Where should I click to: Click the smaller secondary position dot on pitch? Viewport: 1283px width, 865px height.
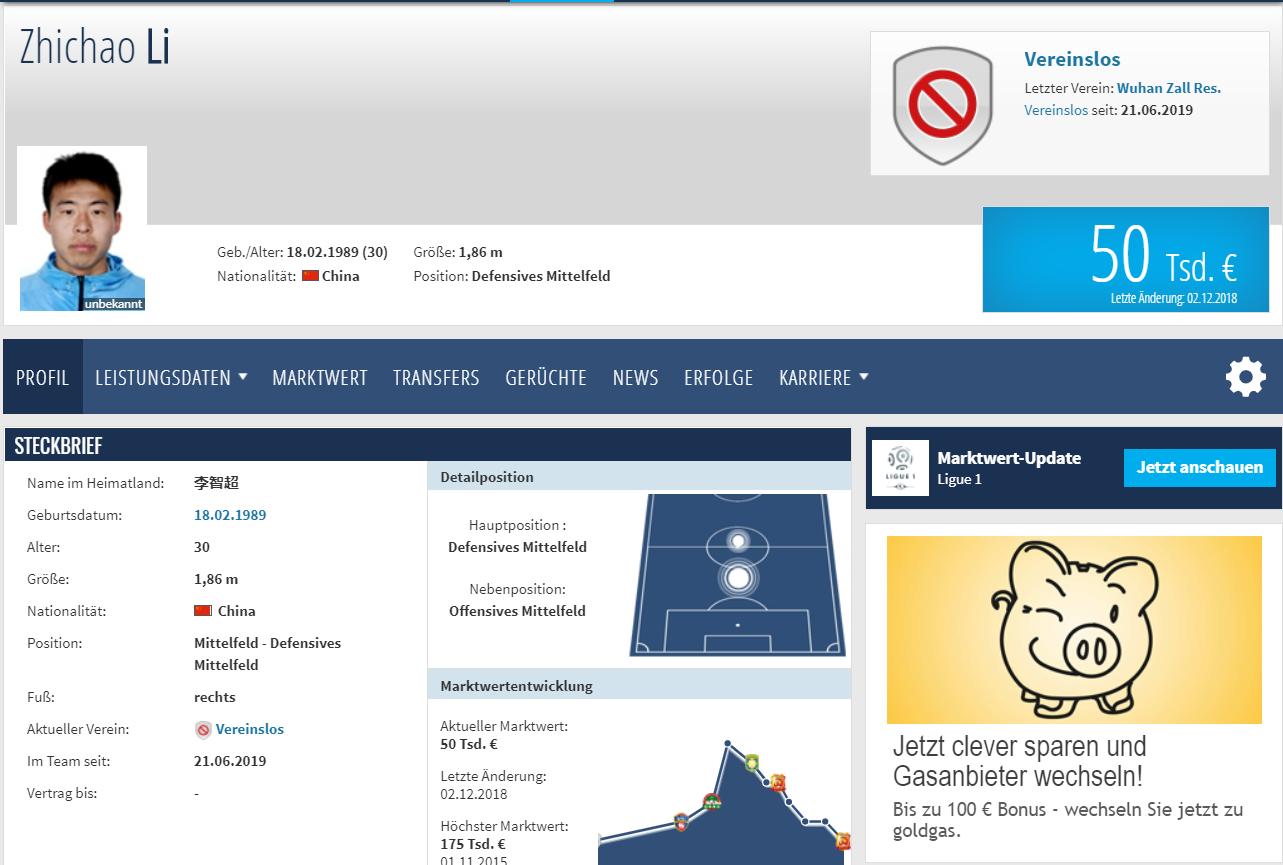[738, 542]
